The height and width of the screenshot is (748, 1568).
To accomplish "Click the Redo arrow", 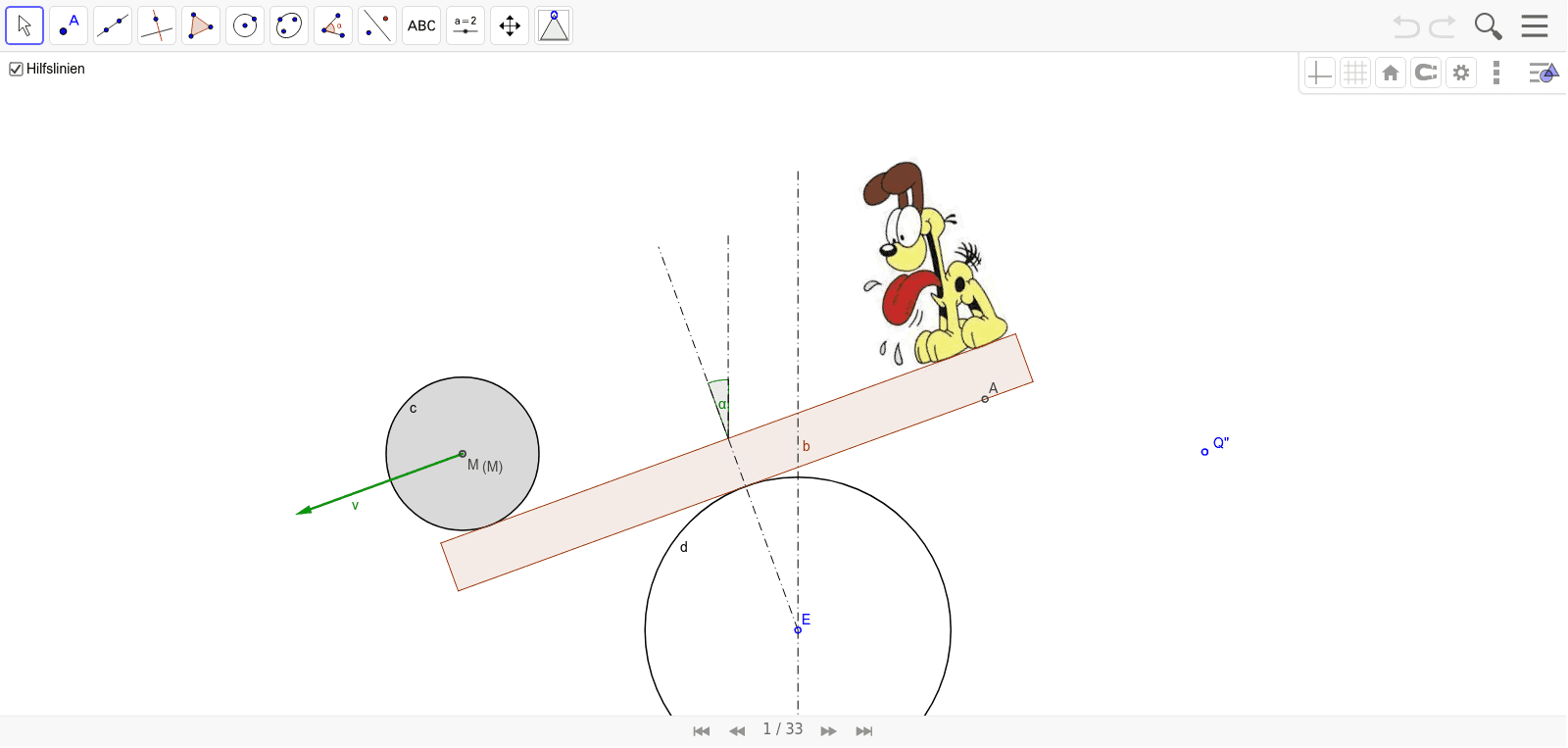I will tap(1443, 26).
